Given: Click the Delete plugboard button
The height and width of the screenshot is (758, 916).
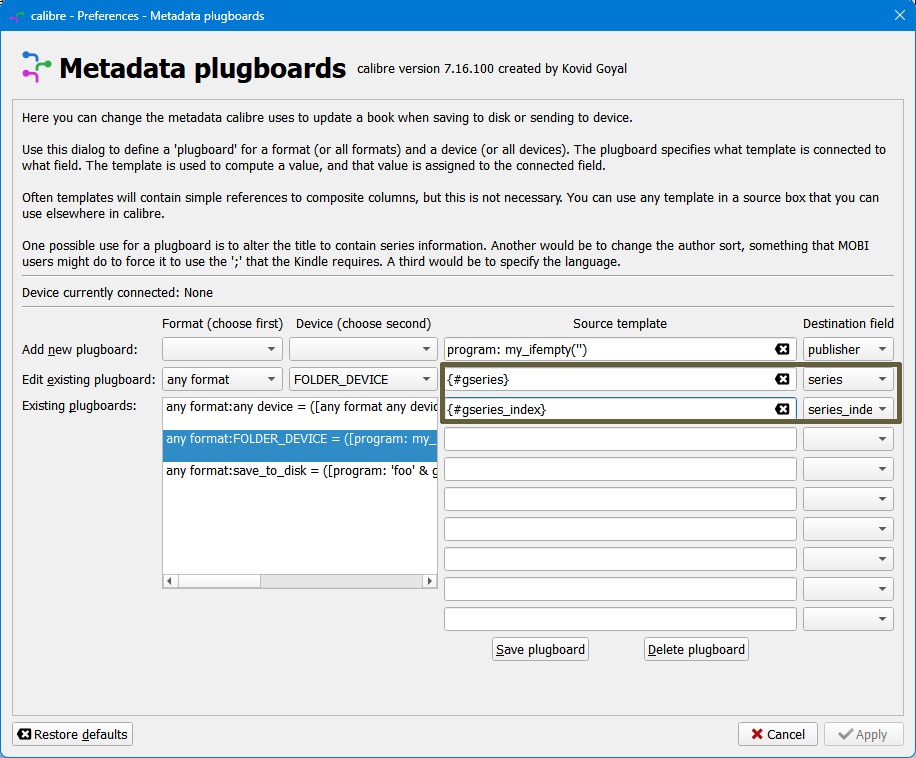Looking at the screenshot, I should pos(696,649).
